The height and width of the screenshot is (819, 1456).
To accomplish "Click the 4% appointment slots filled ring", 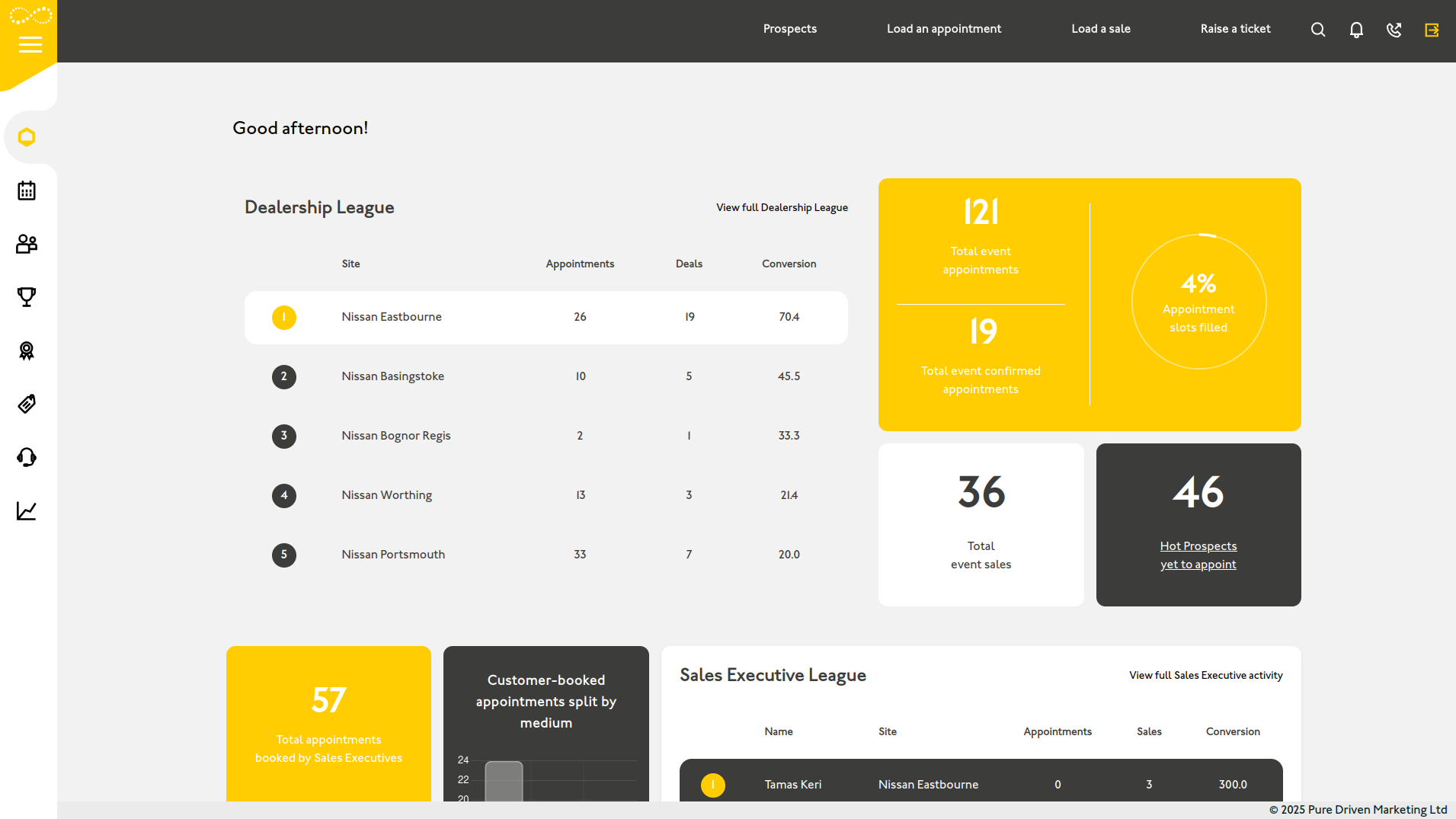I will 1198,301.
